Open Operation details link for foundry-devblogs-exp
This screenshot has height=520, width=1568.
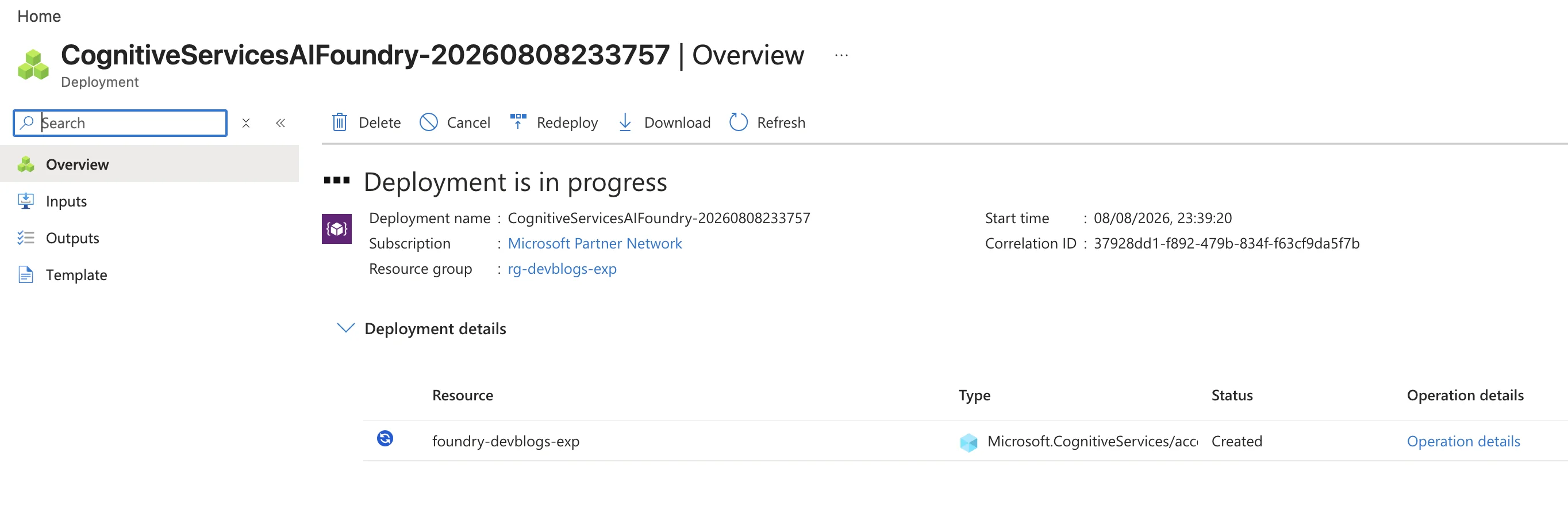(x=1463, y=441)
